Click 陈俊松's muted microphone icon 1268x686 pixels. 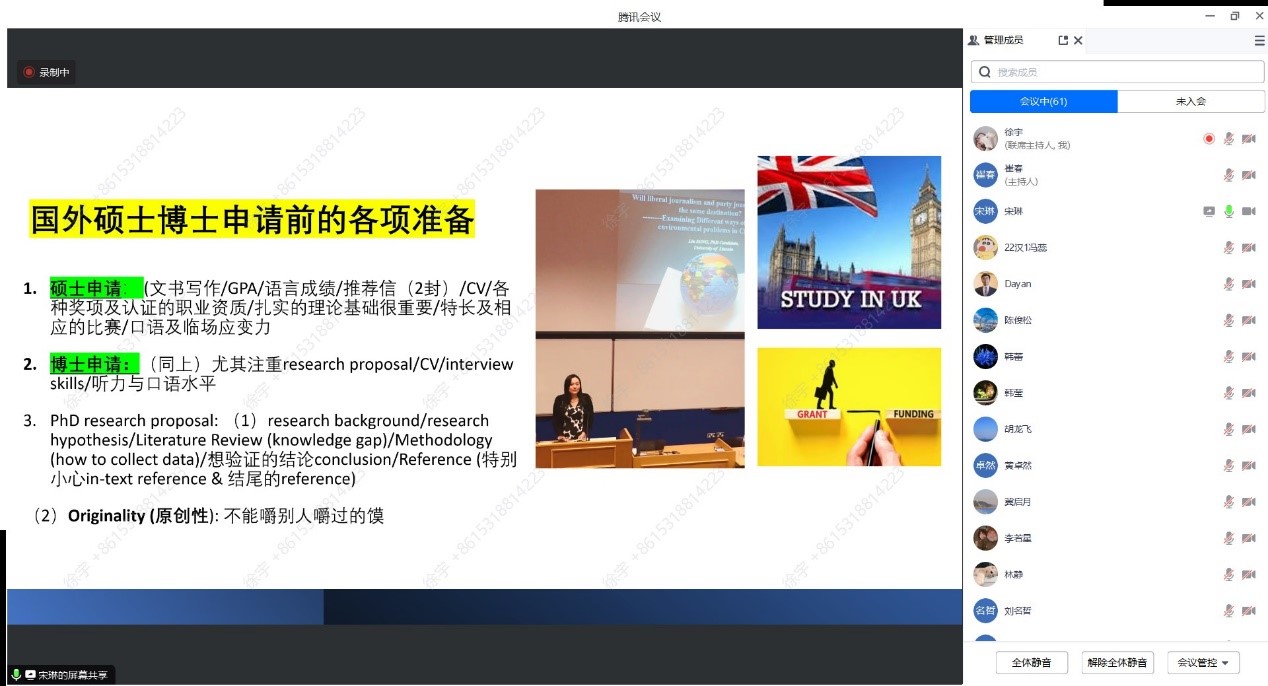pyautogui.click(x=1229, y=320)
